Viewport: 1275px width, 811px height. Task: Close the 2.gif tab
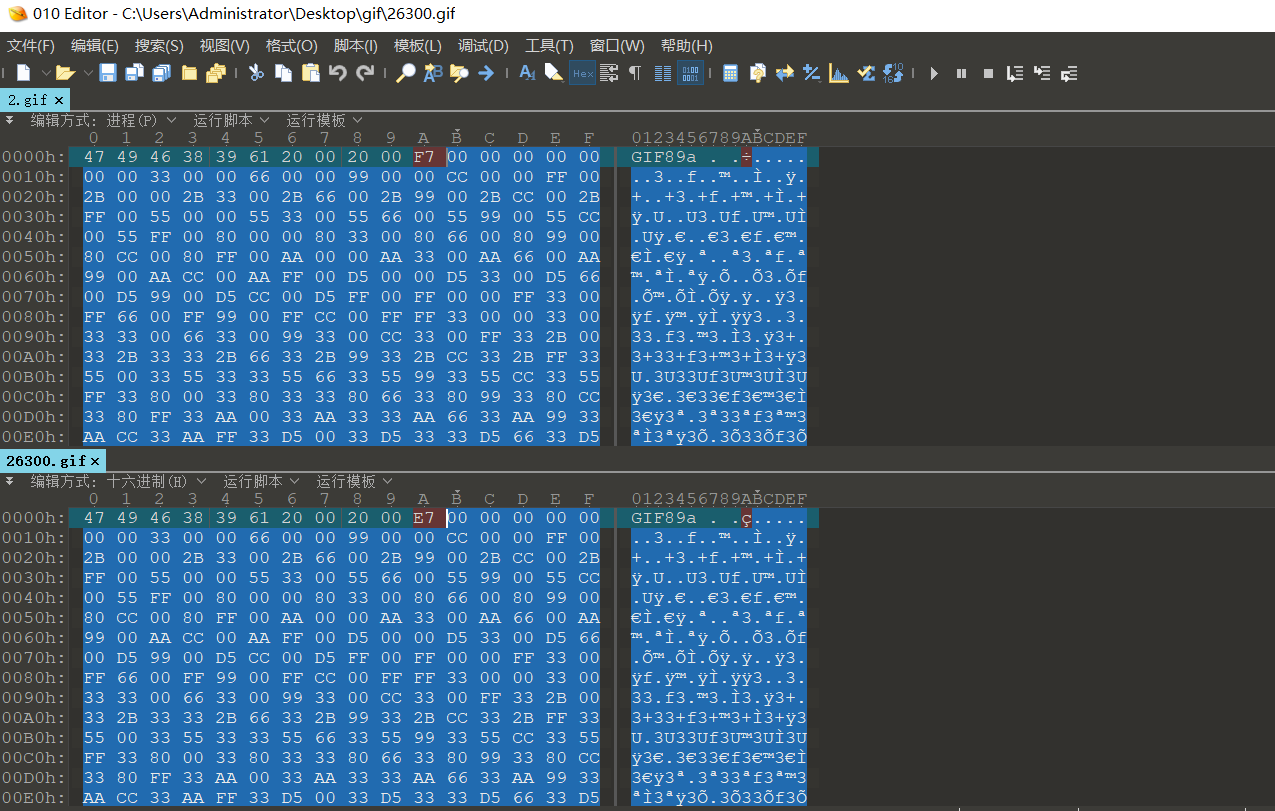click(60, 100)
